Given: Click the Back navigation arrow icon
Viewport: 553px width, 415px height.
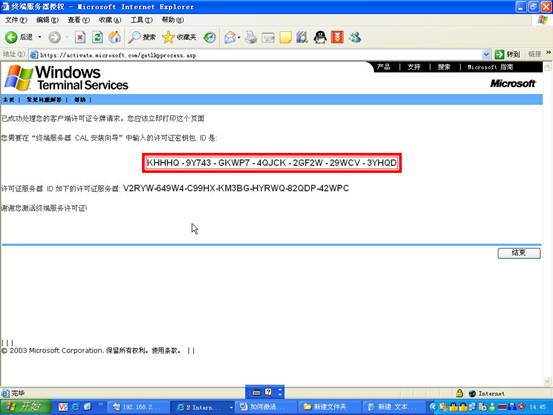Looking at the screenshot, I should coord(11,37).
